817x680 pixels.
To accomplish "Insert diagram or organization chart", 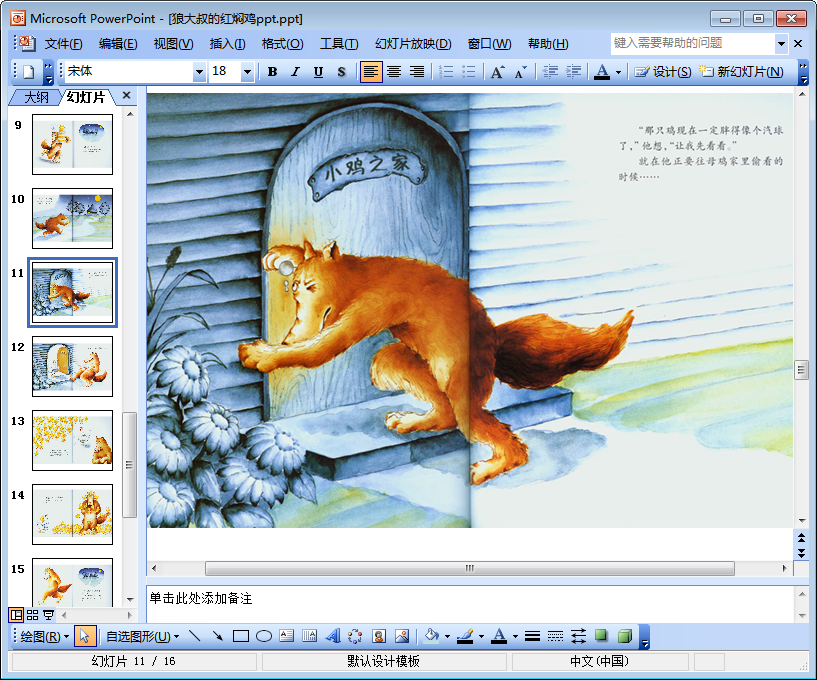I will (355, 636).
